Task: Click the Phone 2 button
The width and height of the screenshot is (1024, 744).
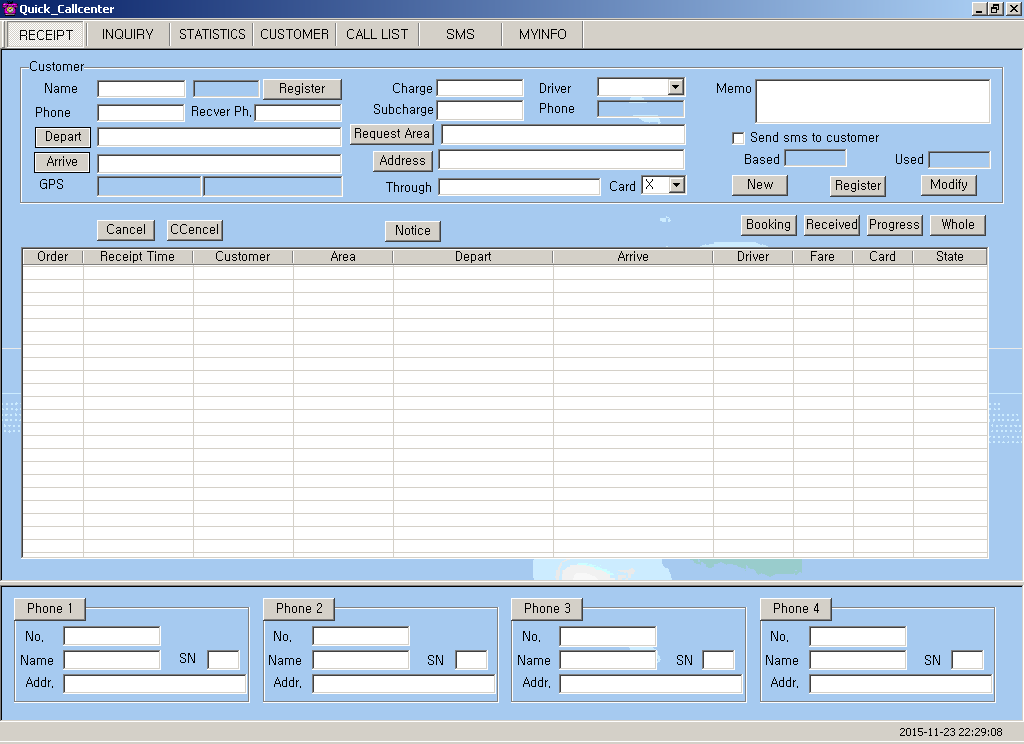Action: point(299,609)
